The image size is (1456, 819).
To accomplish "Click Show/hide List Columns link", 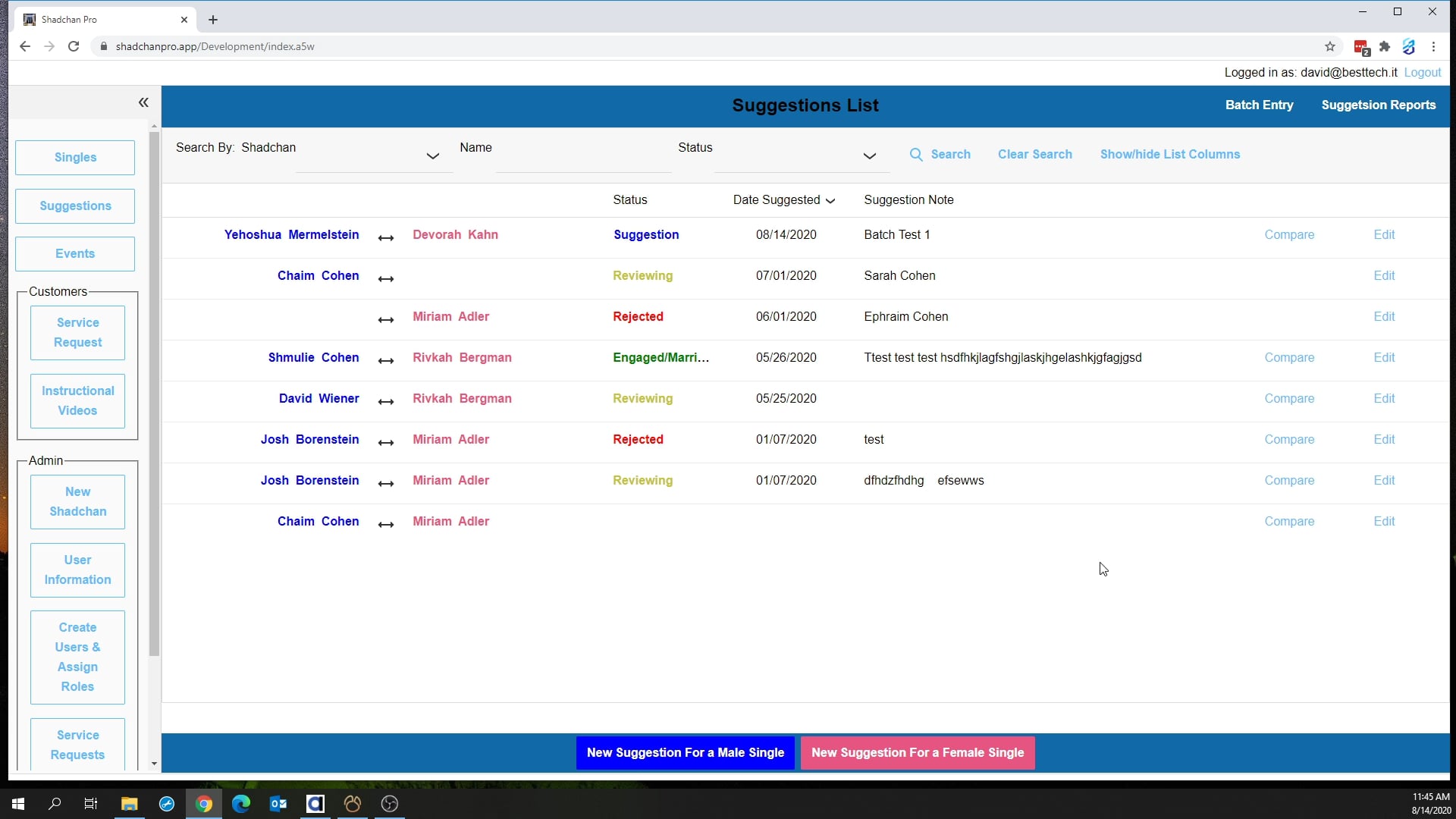I will [1169, 155].
